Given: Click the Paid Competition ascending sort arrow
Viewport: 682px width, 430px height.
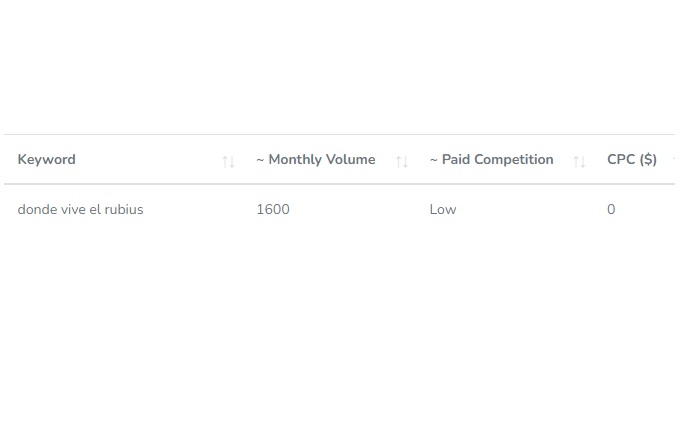Looking at the screenshot, I should pyautogui.click(x=576, y=161).
